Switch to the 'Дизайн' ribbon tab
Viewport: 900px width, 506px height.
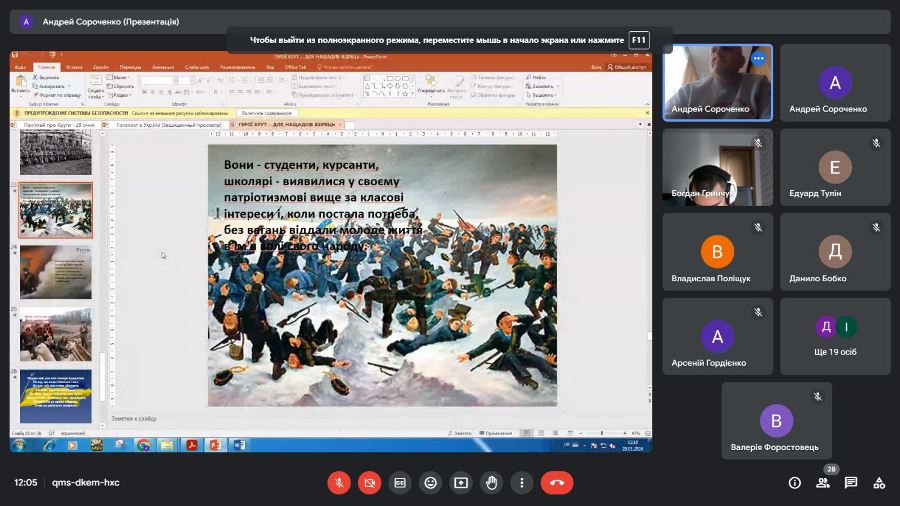[102, 67]
